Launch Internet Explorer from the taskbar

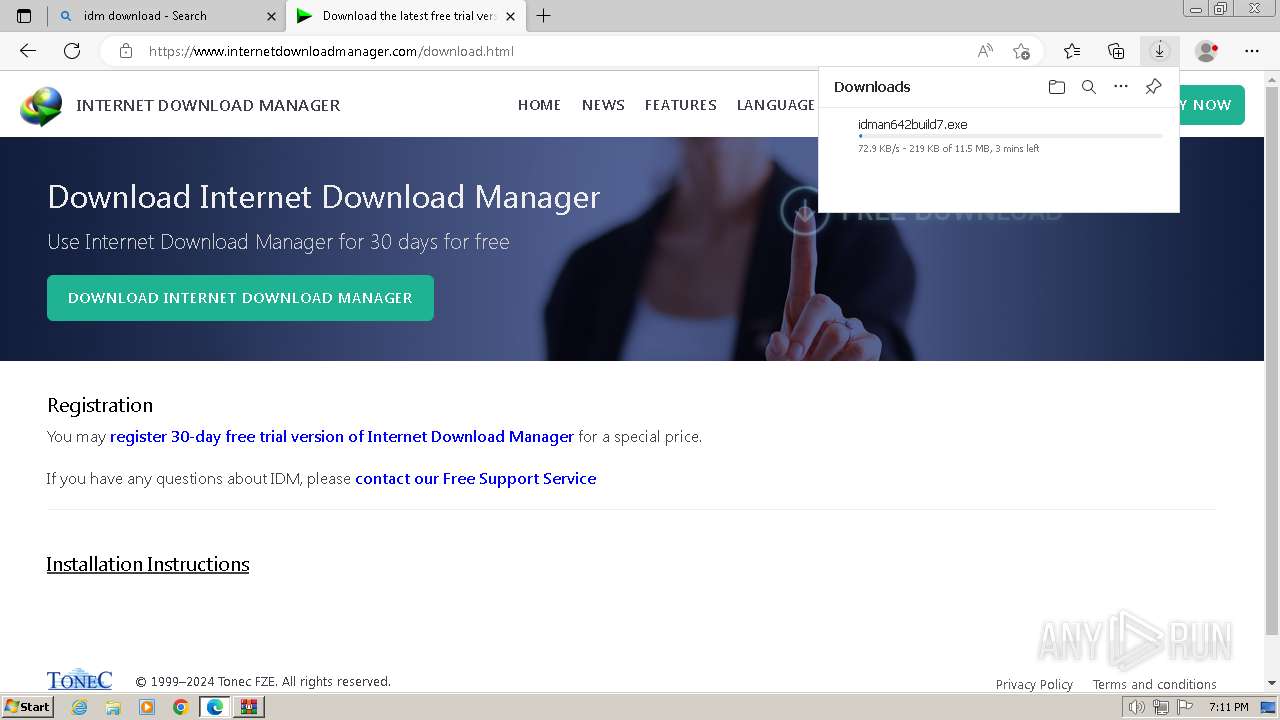pos(79,707)
